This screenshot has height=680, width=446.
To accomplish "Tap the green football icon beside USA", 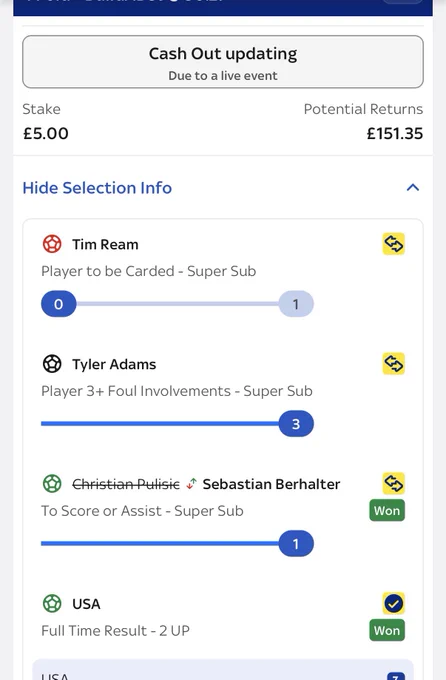I will coord(52,603).
